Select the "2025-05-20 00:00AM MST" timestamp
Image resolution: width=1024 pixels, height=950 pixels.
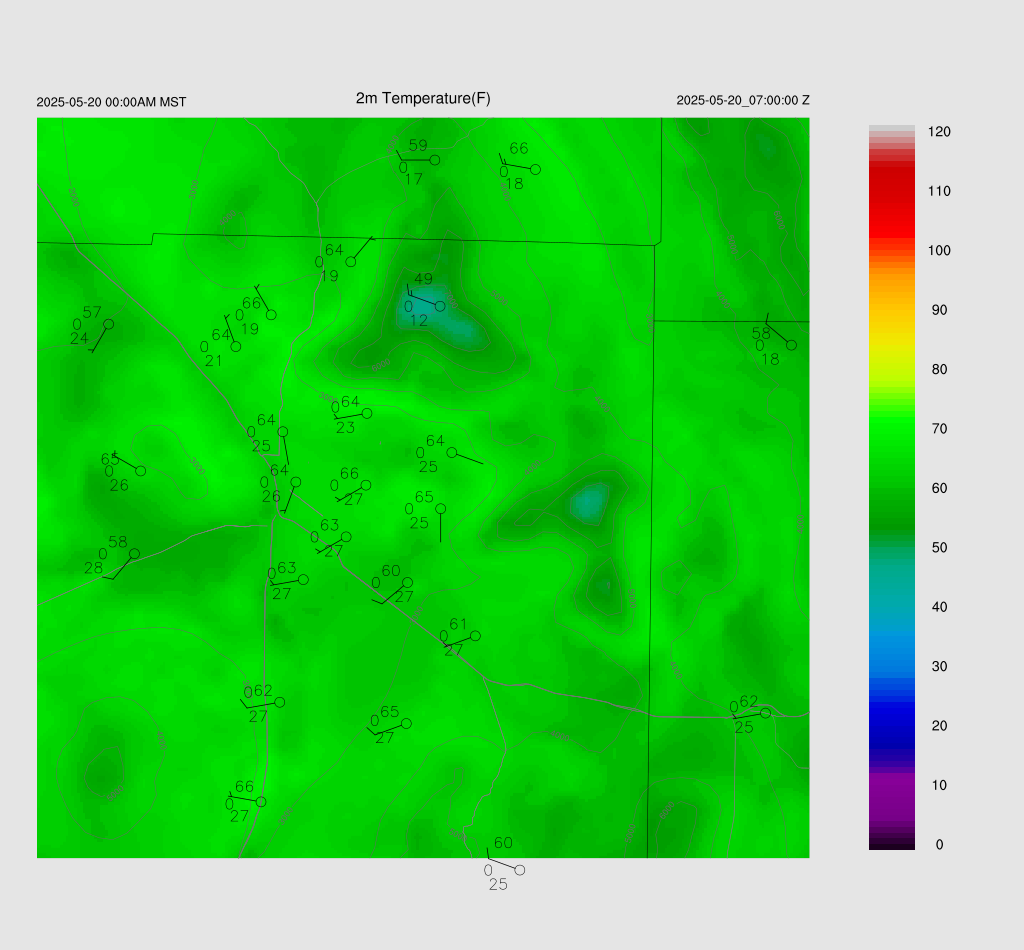point(111,103)
